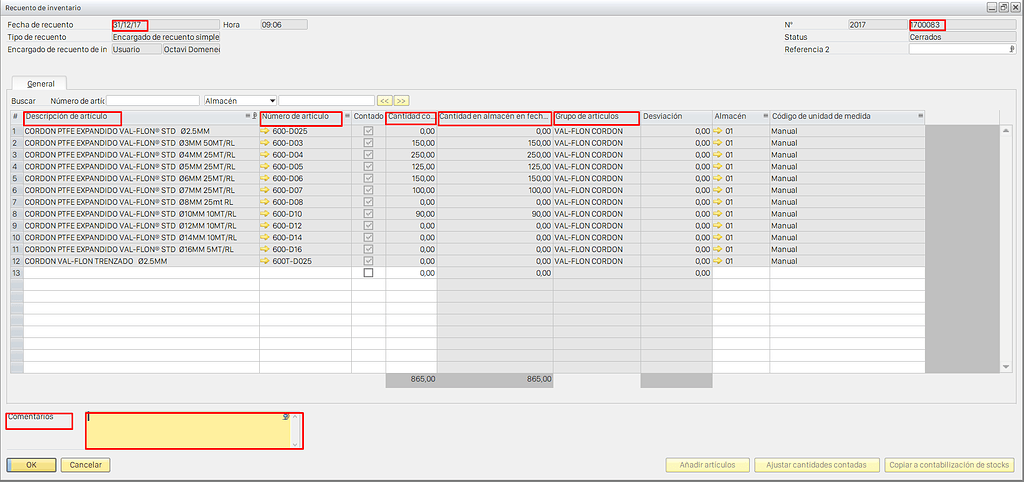Toggle Contado checkbox for 600-D08 row

pyautogui.click(x=368, y=202)
